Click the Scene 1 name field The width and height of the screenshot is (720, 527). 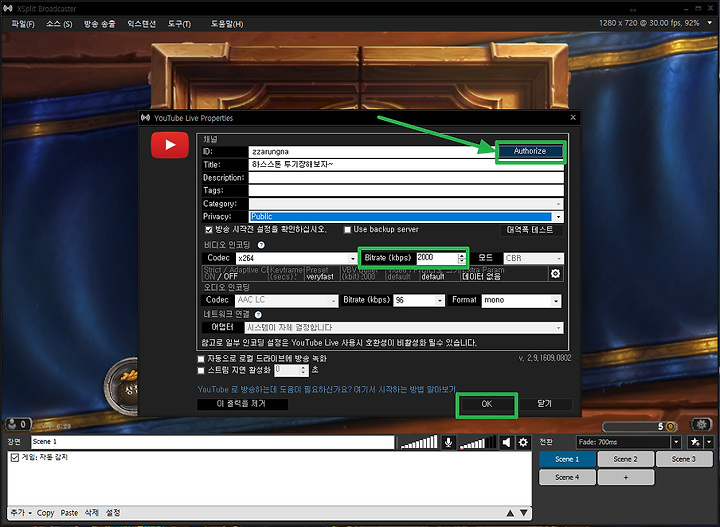(x=213, y=442)
